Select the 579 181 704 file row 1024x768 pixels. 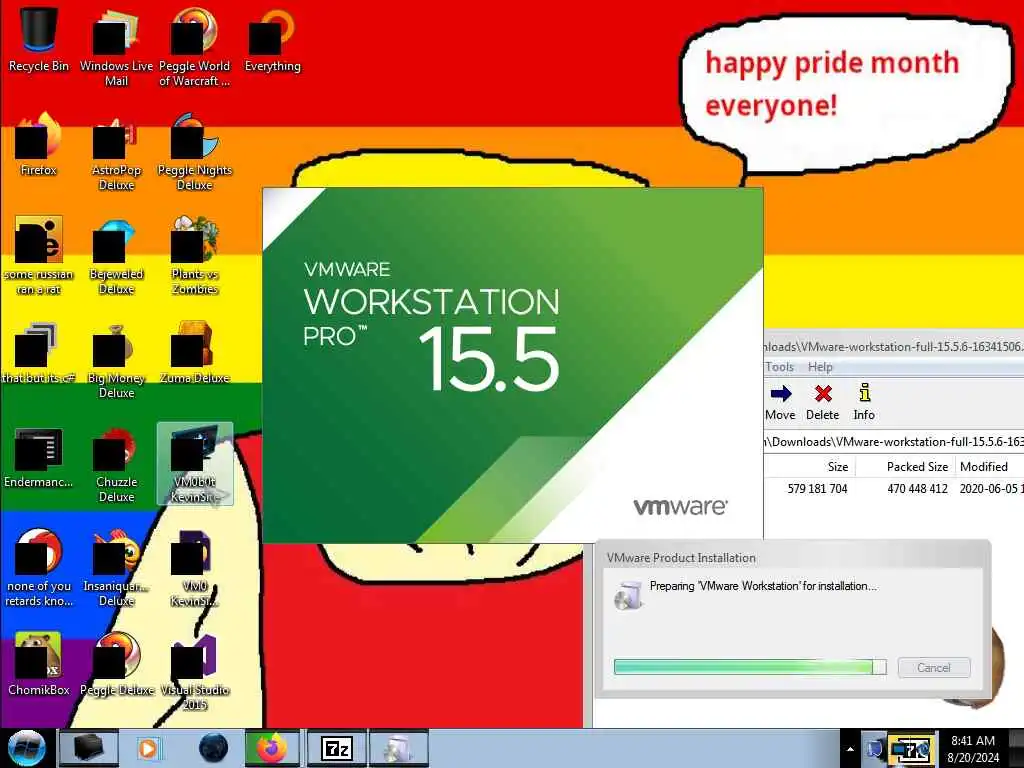coord(893,488)
